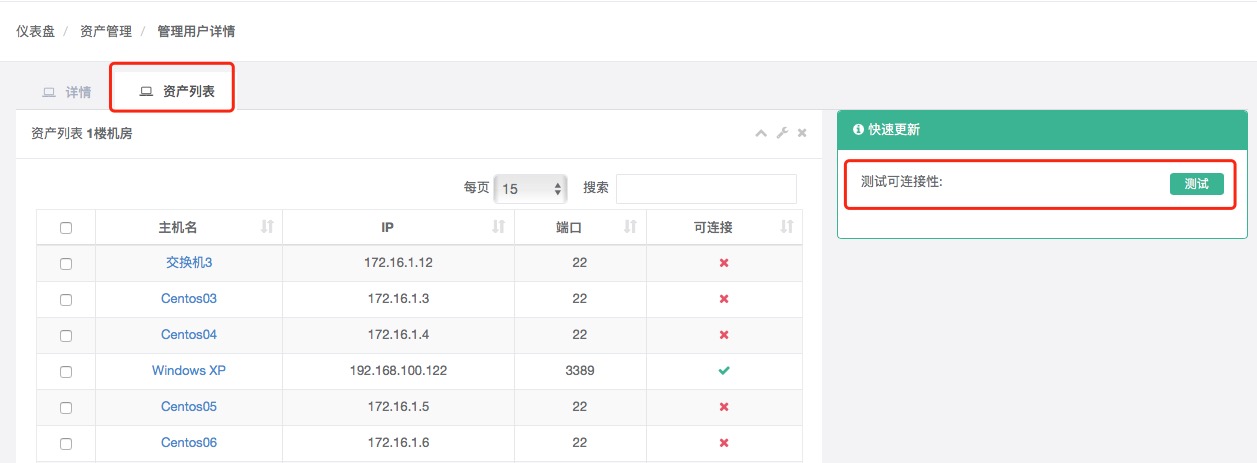This screenshot has height=463, width=1257.
Task: Sort table by IP column arrows
Action: point(498,227)
